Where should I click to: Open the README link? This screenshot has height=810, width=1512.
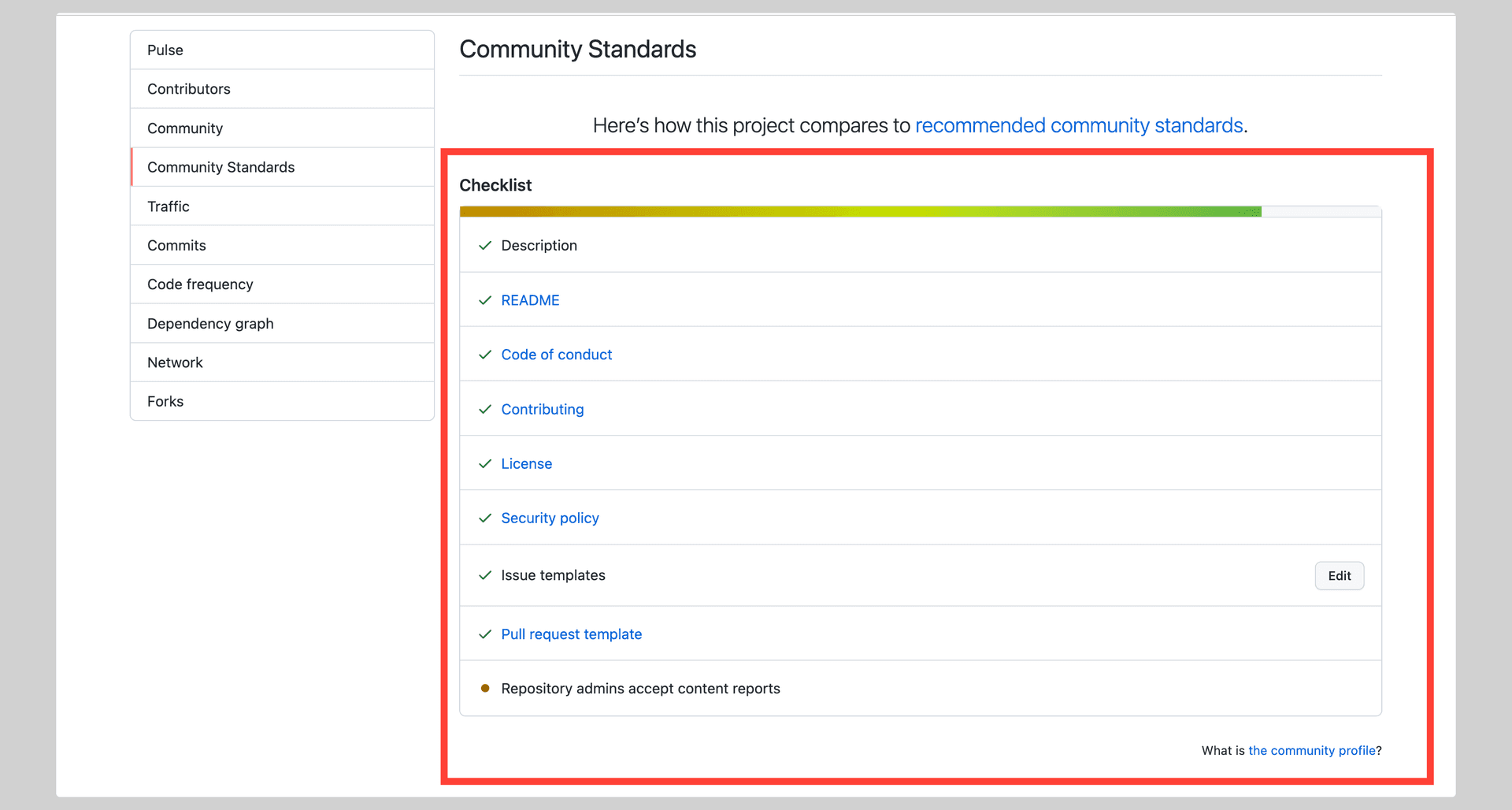(530, 300)
